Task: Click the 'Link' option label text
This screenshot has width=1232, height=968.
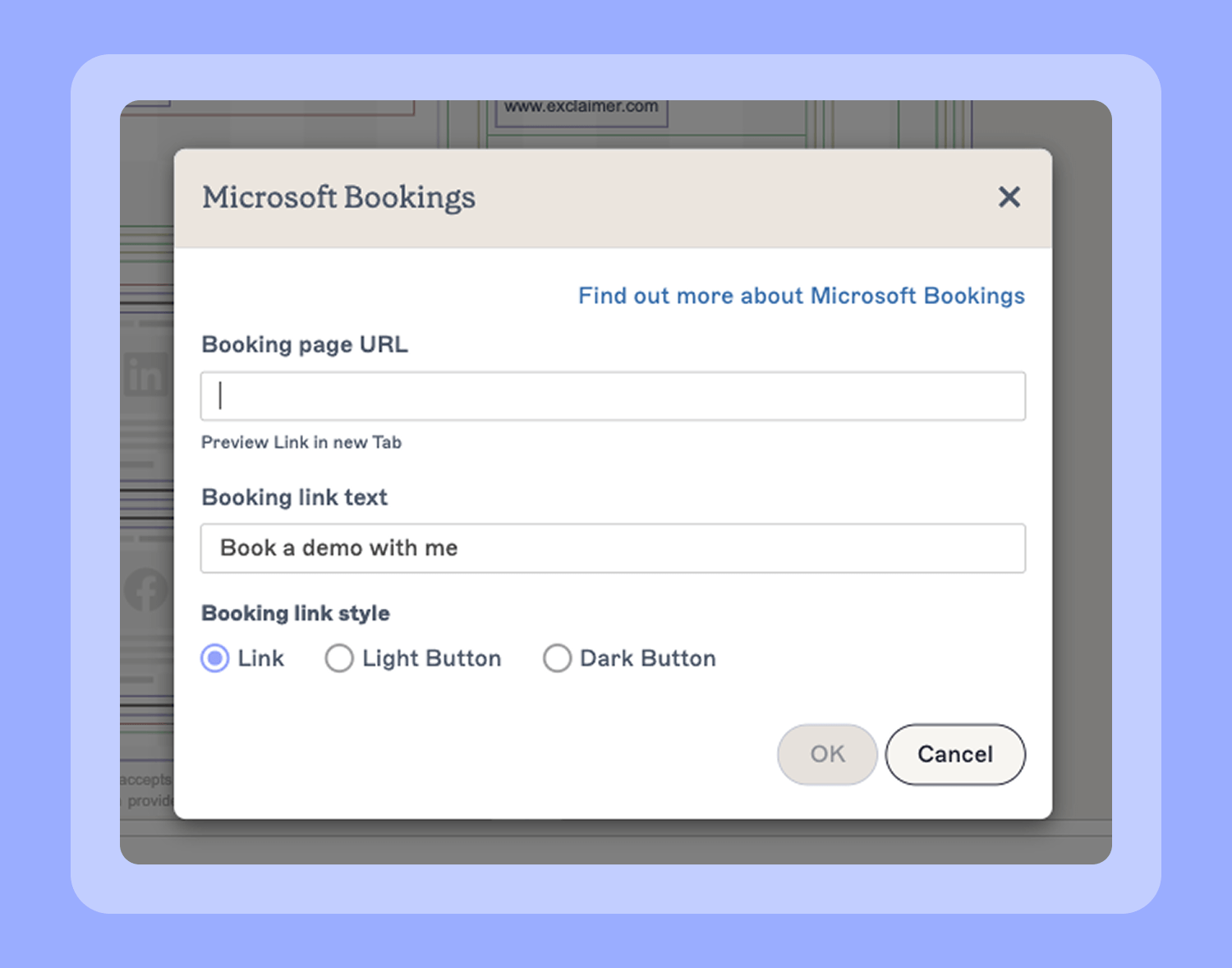Action: (260, 658)
